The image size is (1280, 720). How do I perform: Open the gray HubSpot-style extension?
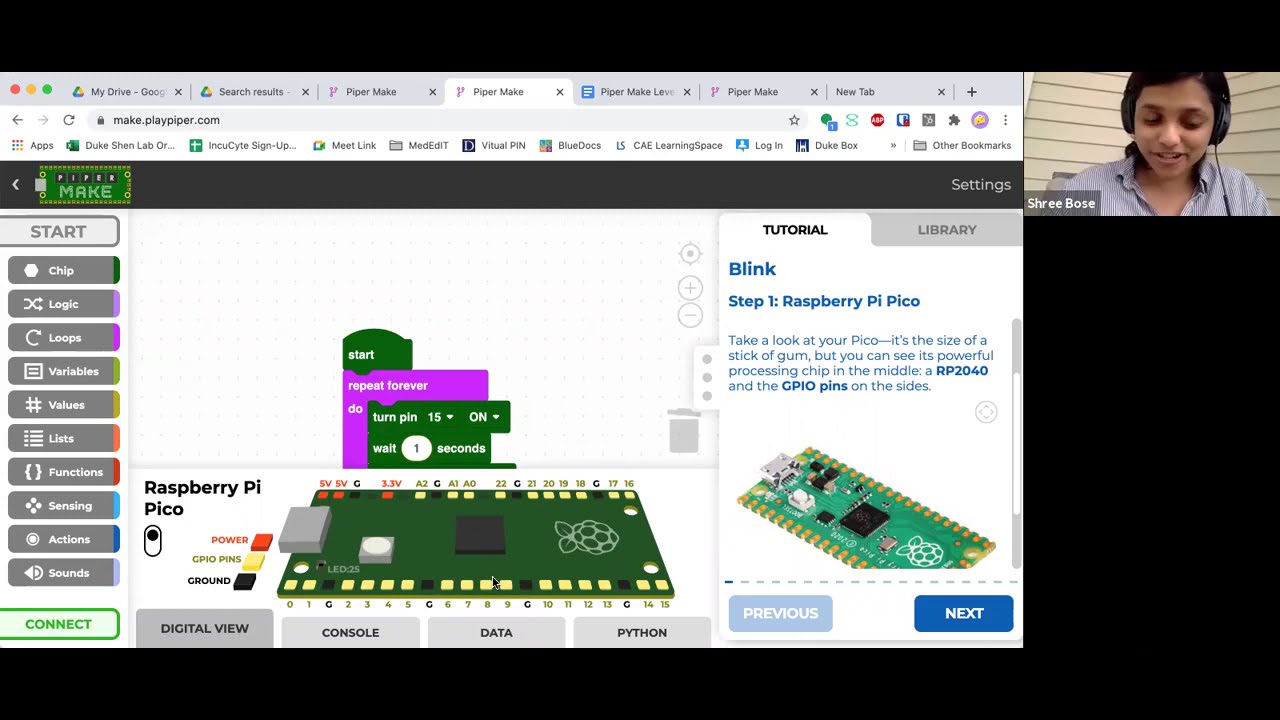coord(929,120)
